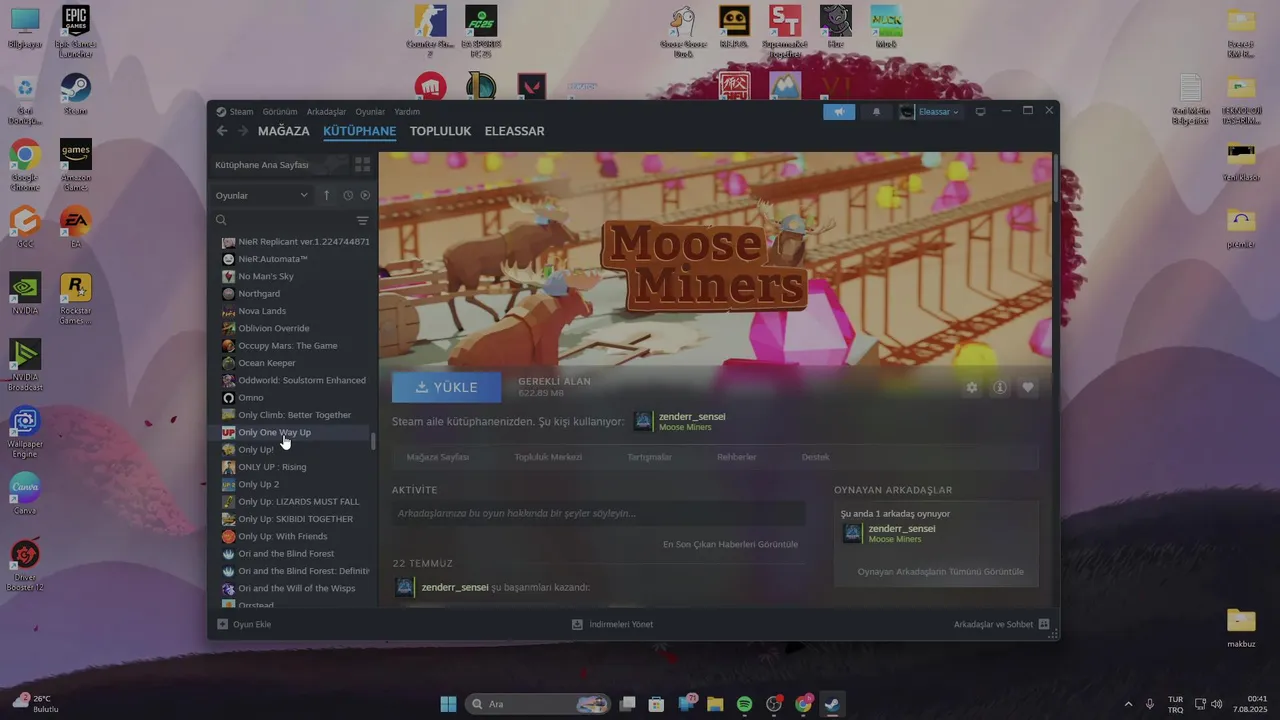Image resolution: width=1280 pixels, height=720 pixels.
Task: Open advanced filter options icon in sidebar
Action: (x=362, y=220)
